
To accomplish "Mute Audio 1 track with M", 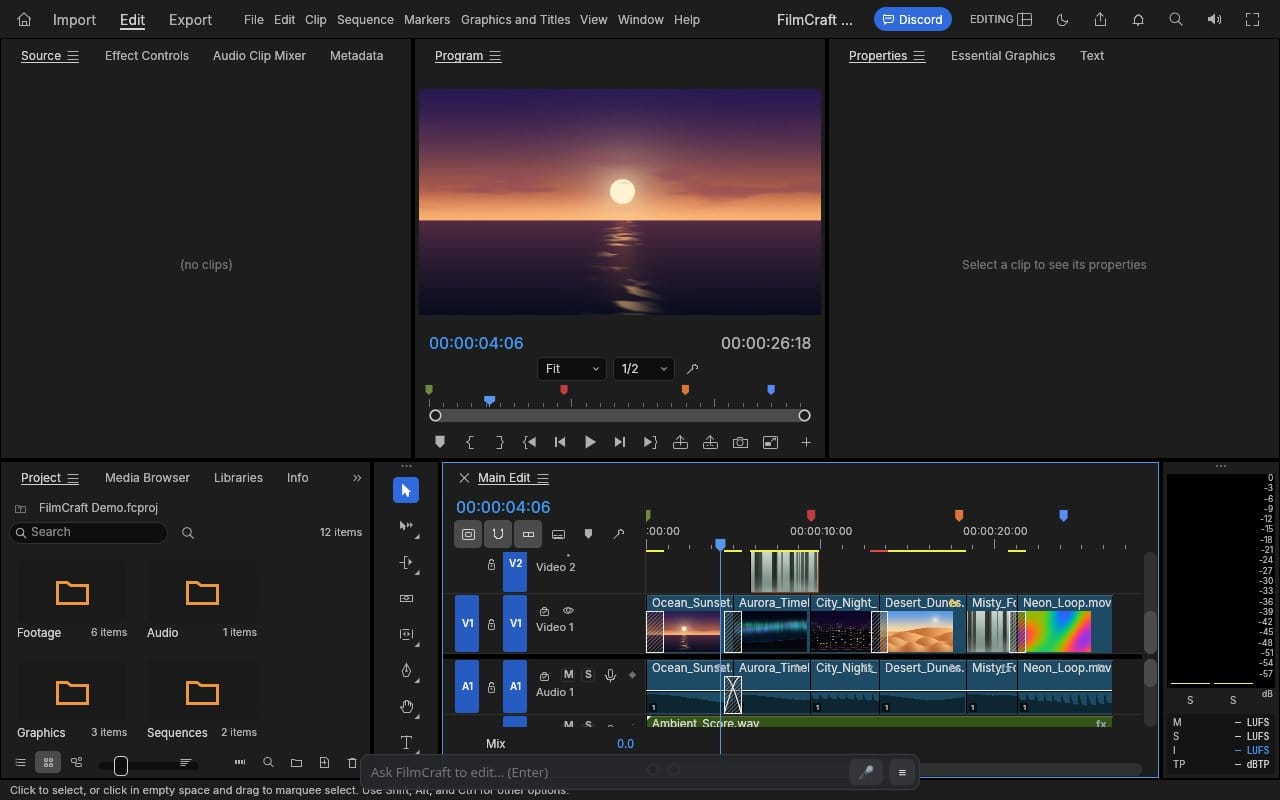I will [569, 675].
